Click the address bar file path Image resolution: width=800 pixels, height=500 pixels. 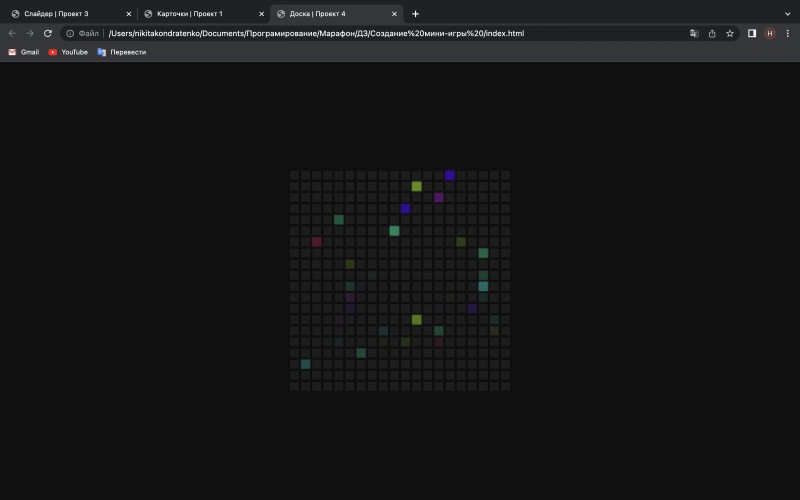click(x=316, y=34)
